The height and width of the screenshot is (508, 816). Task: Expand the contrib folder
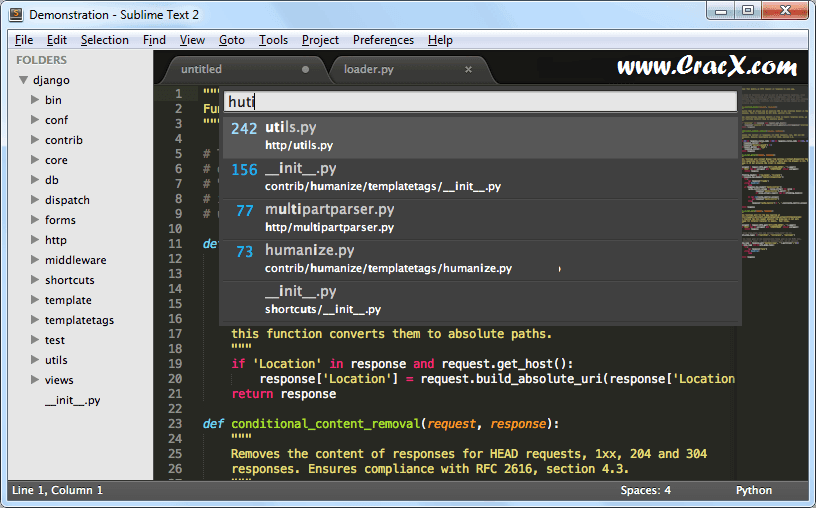point(34,140)
